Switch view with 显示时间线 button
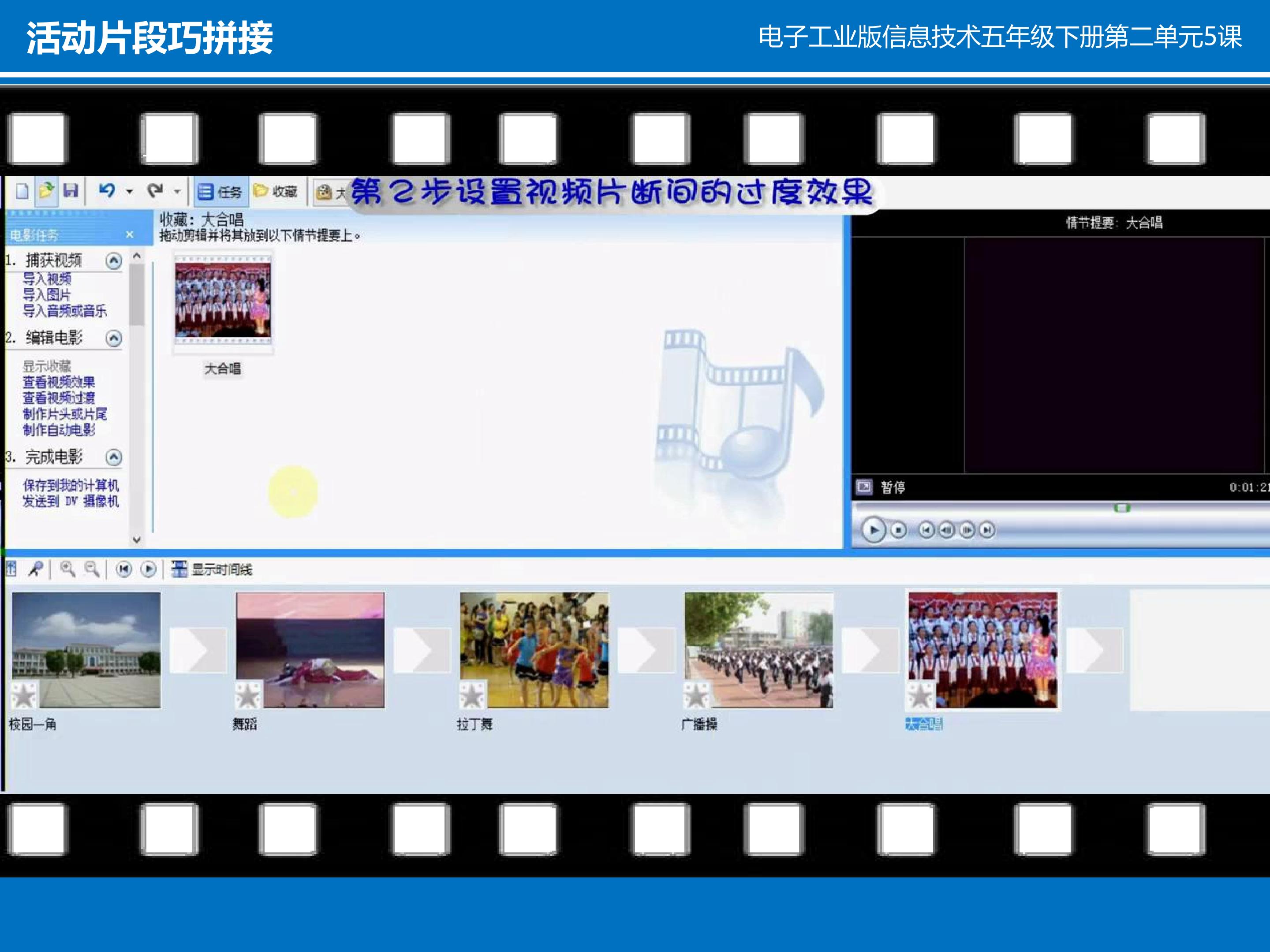 coord(212,569)
